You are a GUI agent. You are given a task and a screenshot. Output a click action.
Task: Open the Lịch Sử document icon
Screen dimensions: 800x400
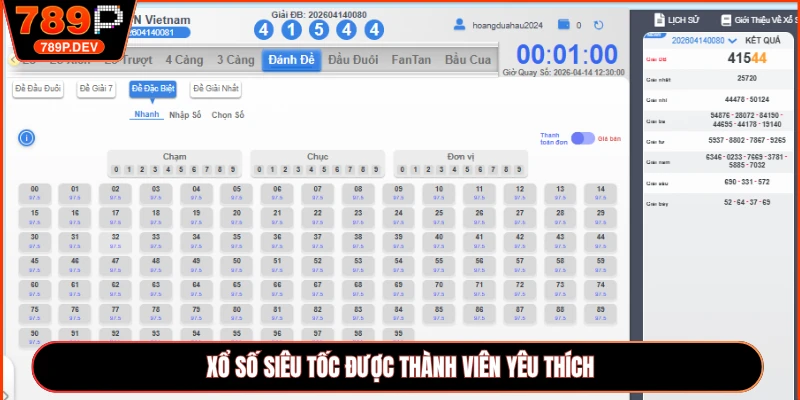tap(659, 20)
